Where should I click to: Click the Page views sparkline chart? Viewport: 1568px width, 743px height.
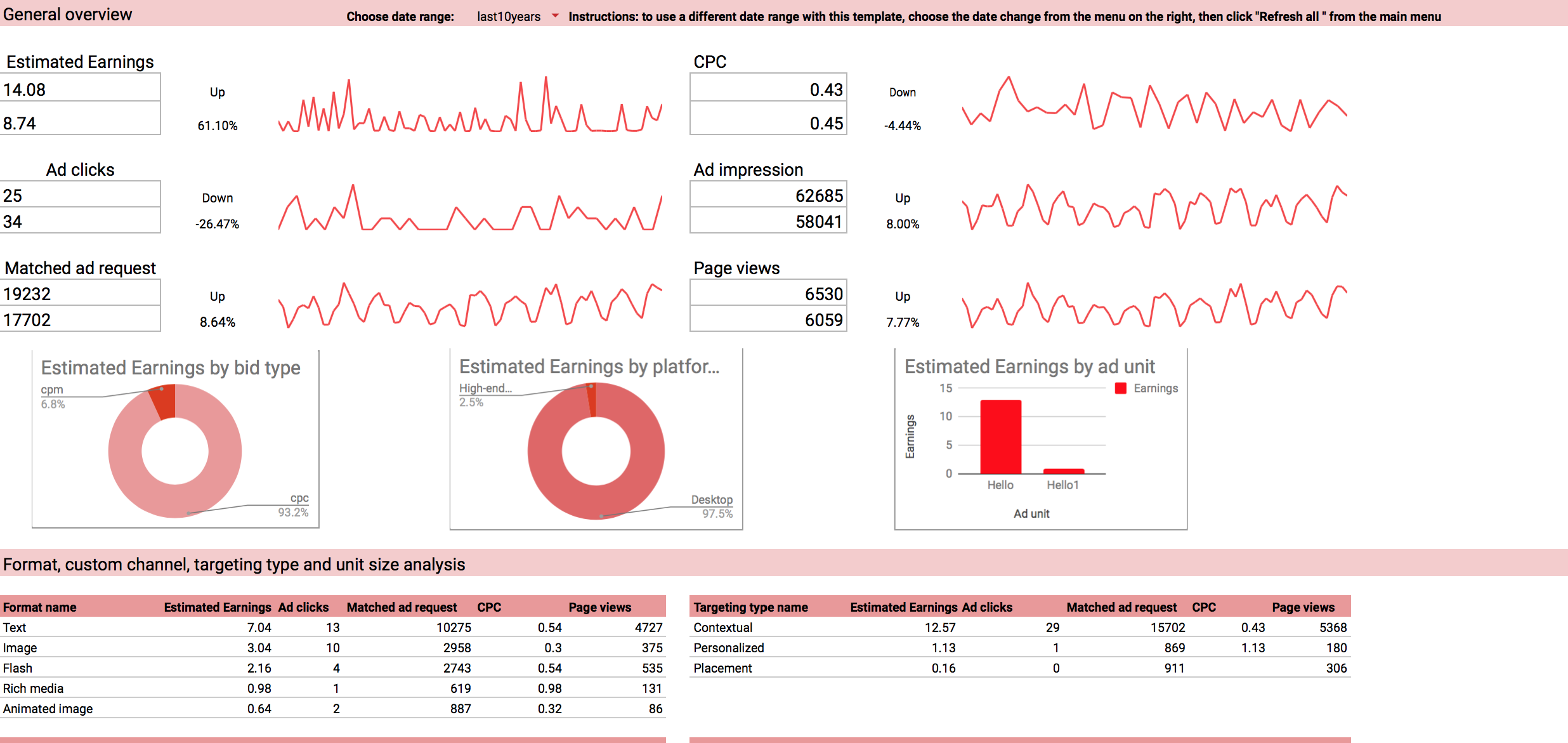[x=1154, y=306]
